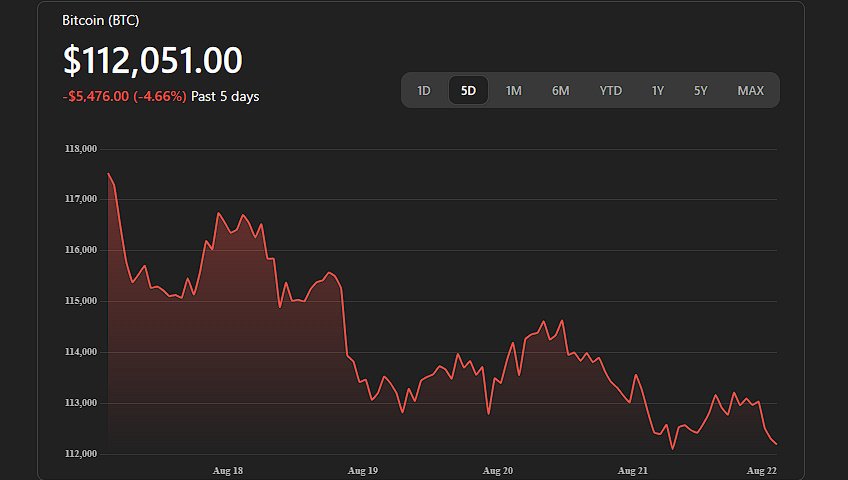Click the Aug 19 date on x-axis

pos(362,470)
